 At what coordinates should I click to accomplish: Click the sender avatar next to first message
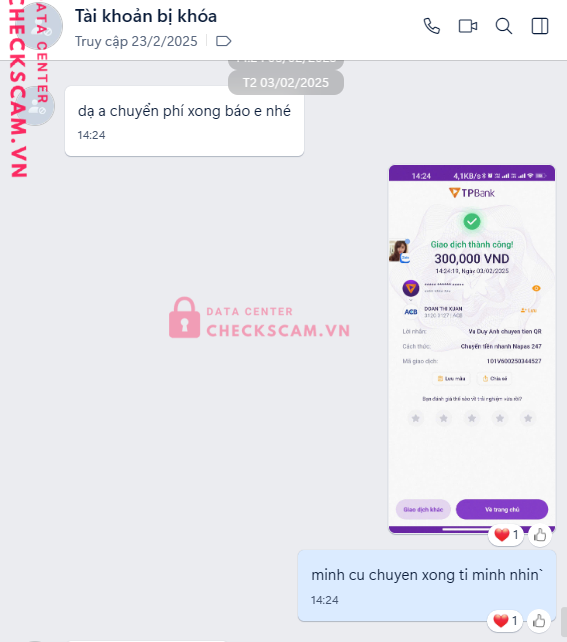click(36, 106)
